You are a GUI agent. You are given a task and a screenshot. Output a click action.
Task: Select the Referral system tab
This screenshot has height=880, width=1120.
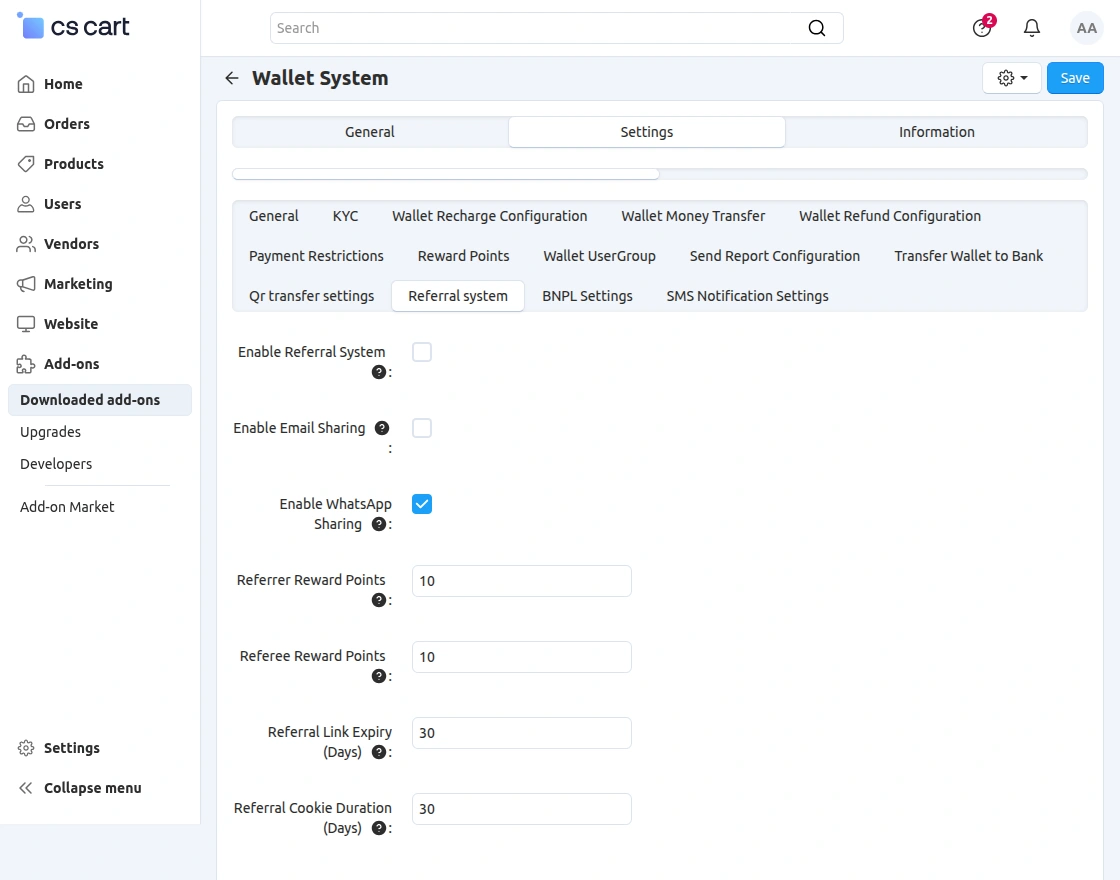458,296
